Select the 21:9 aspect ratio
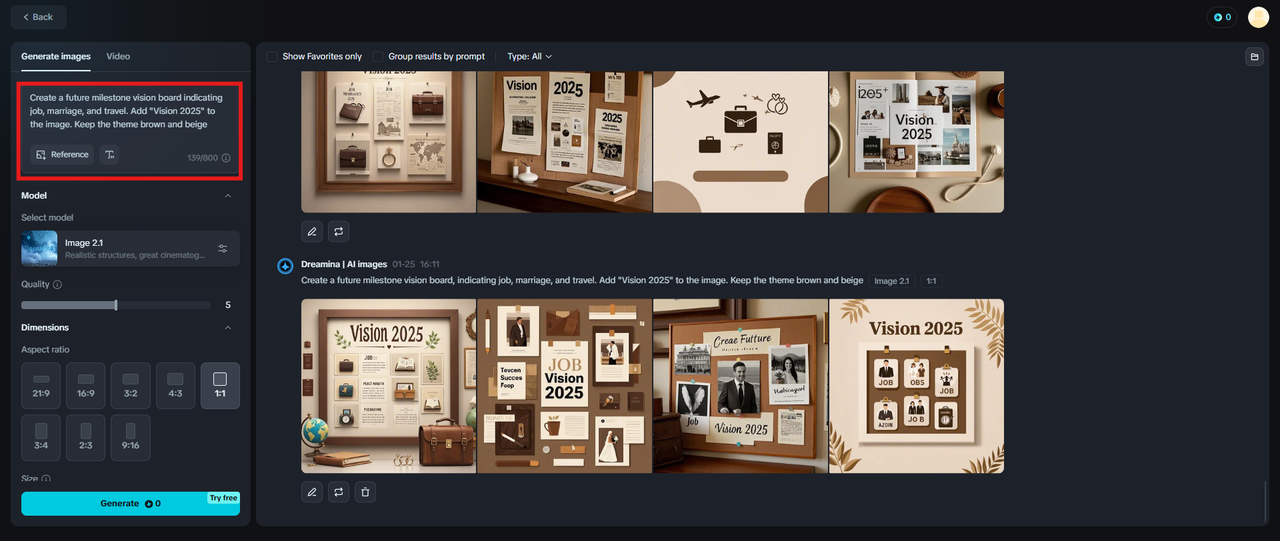Screen dimensions: 1280x541 coord(42,386)
